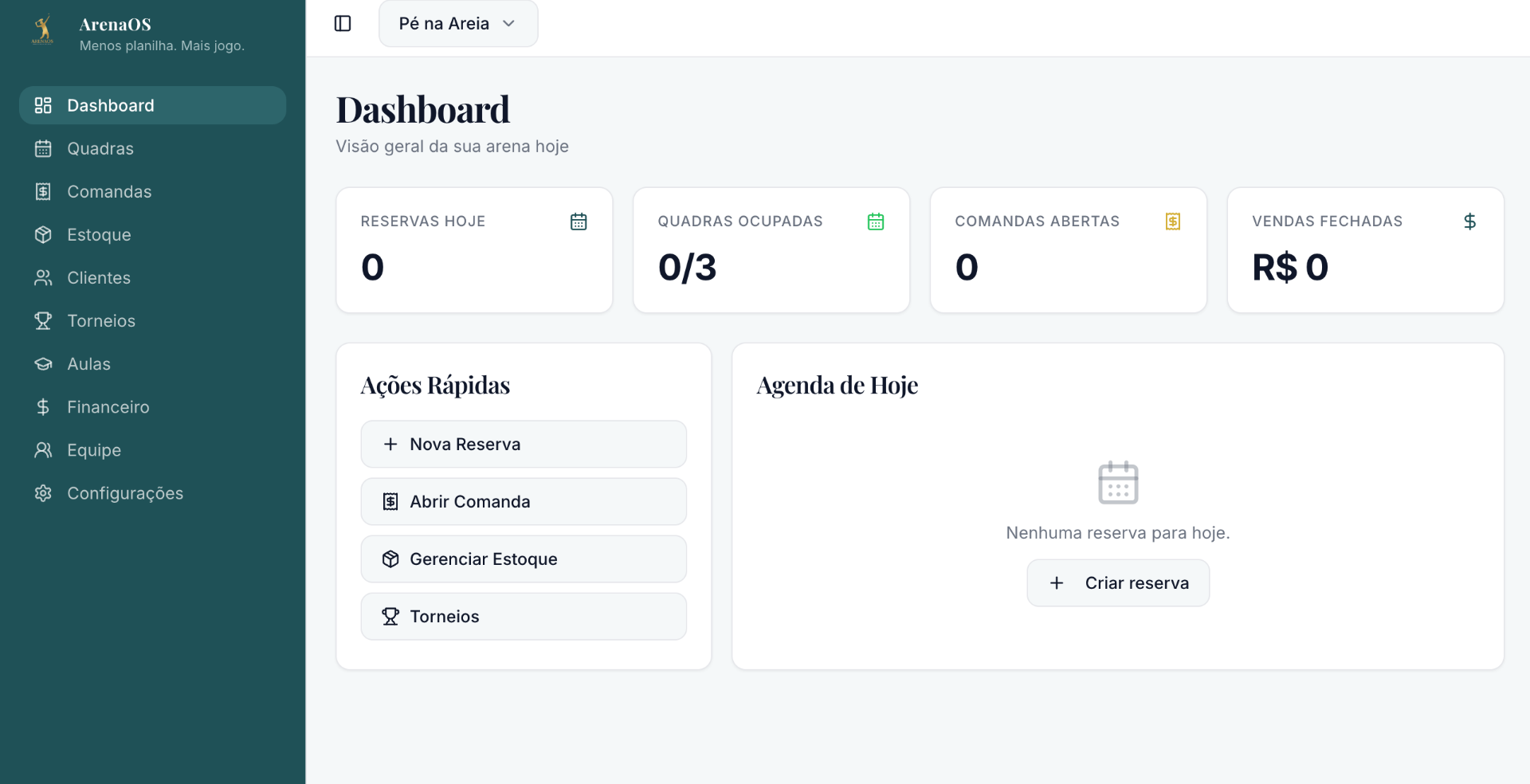
Task: Open Quadras in the sidebar
Action: pyautogui.click(x=152, y=148)
